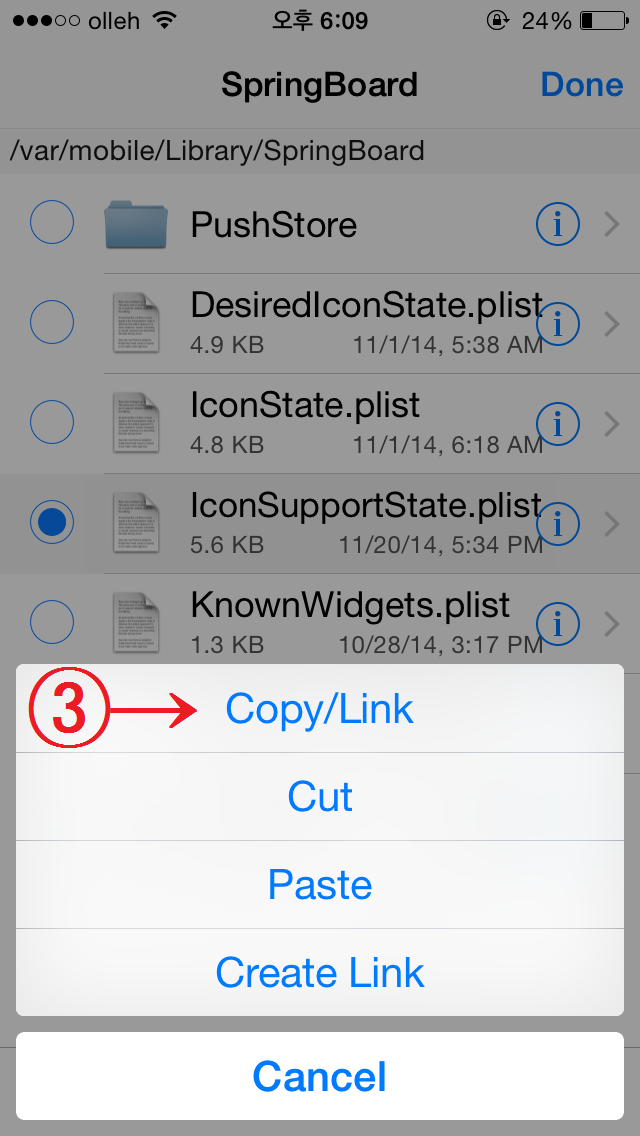Open info for DesiredIconState.plist
640x1136 pixels.
557,324
